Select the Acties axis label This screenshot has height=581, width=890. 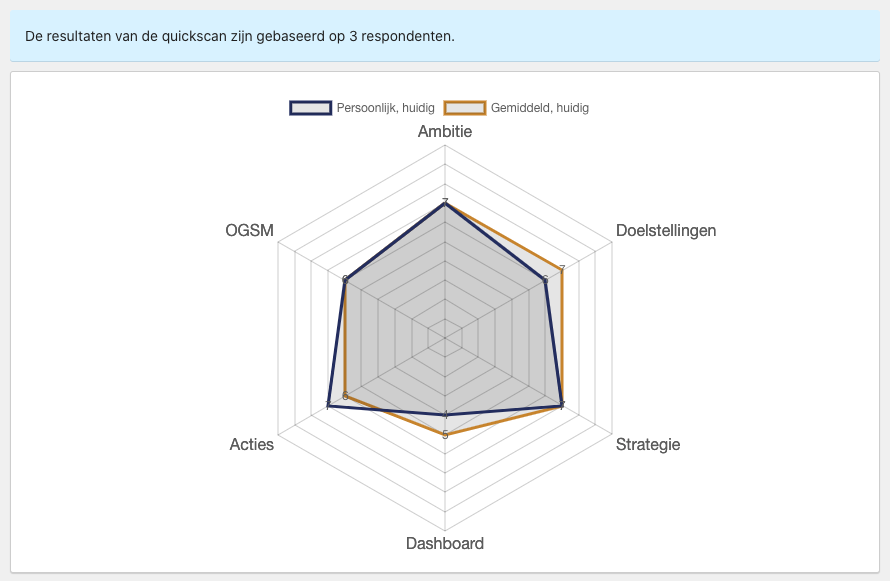[251, 444]
